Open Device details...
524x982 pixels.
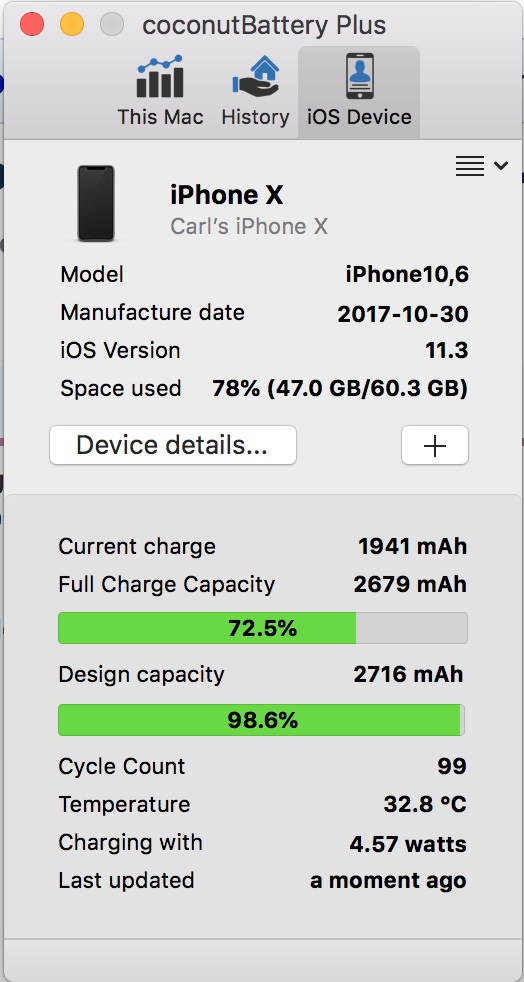click(x=173, y=445)
